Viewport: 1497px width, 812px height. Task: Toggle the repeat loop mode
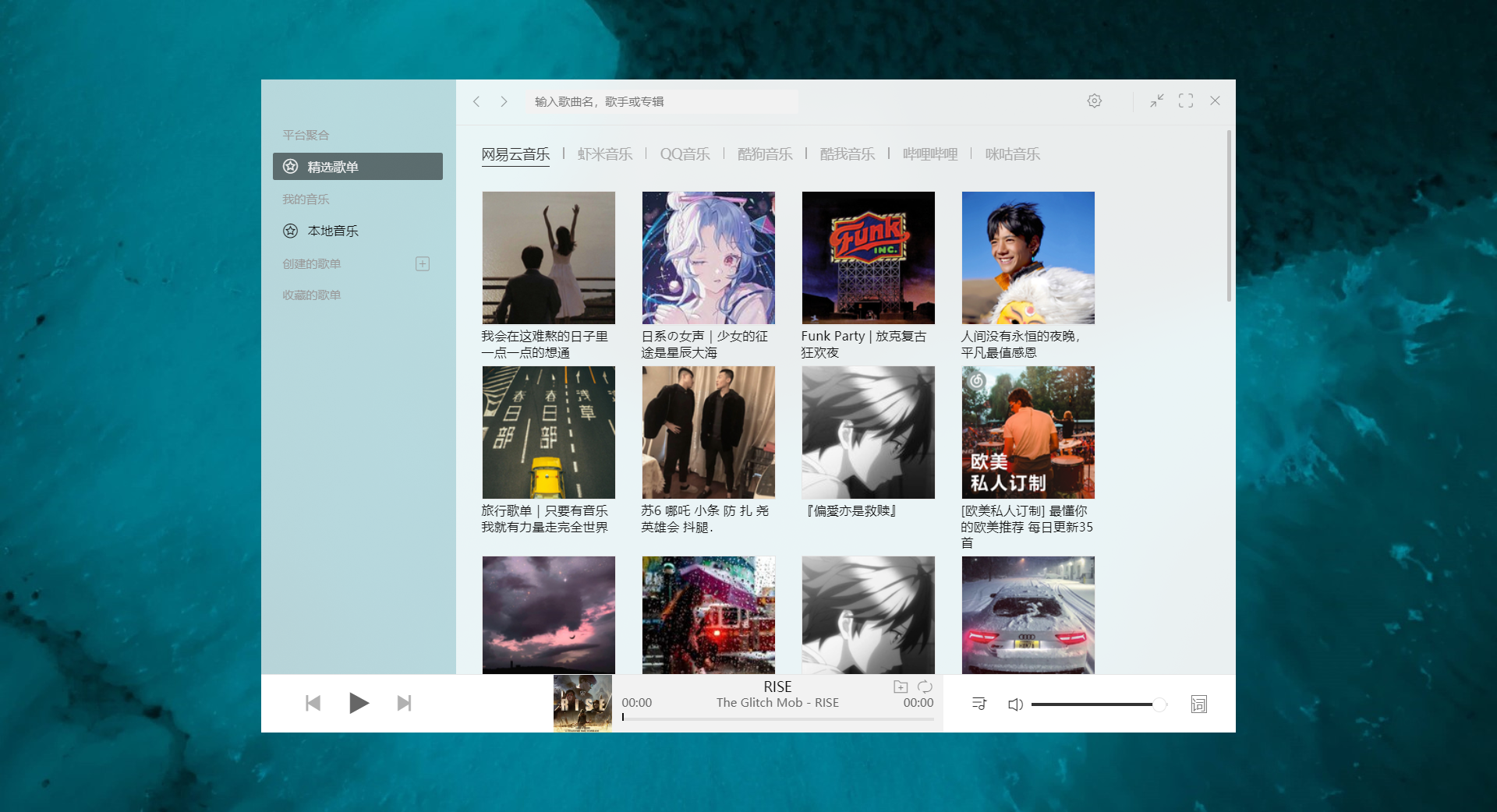[x=925, y=687]
